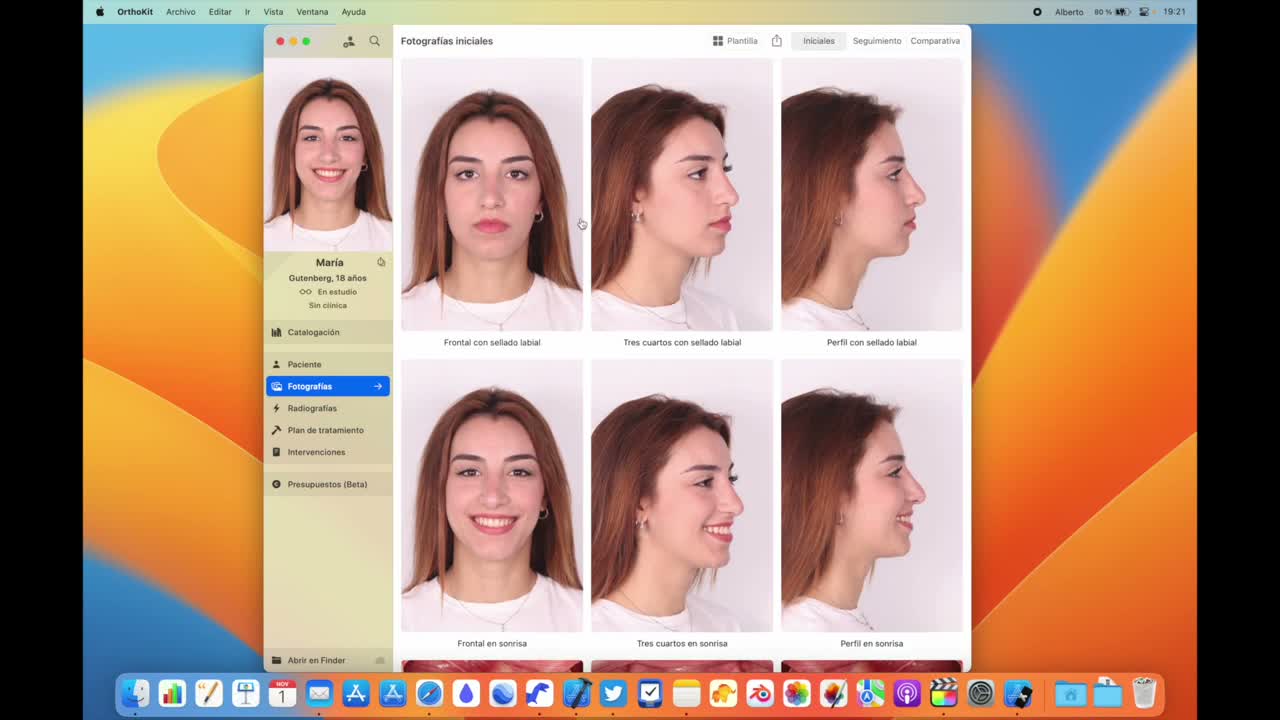This screenshot has height=720, width=1280.
Task: Click the disk icon next to Abrir en Finder
Action: click(x=380, y=660)
